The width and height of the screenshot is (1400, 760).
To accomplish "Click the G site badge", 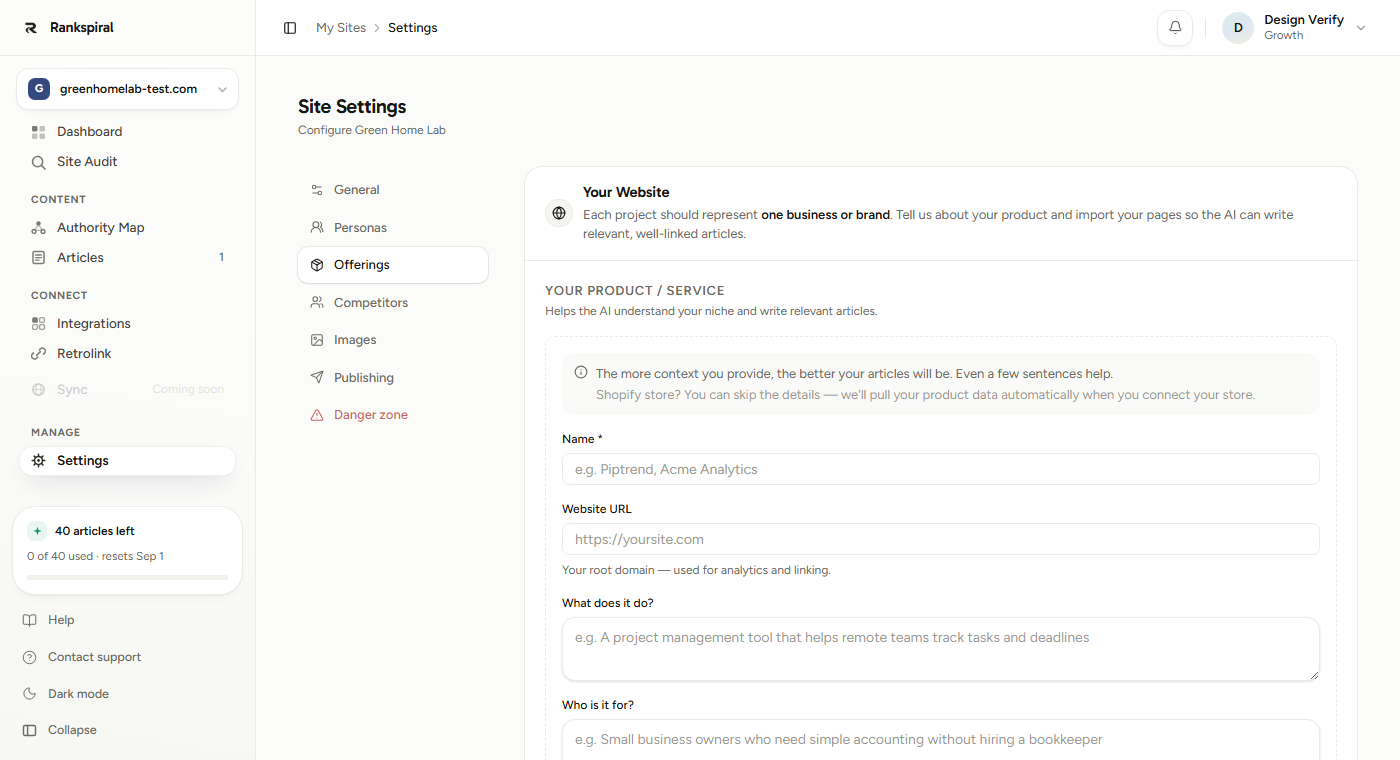I will click(39, 89).
